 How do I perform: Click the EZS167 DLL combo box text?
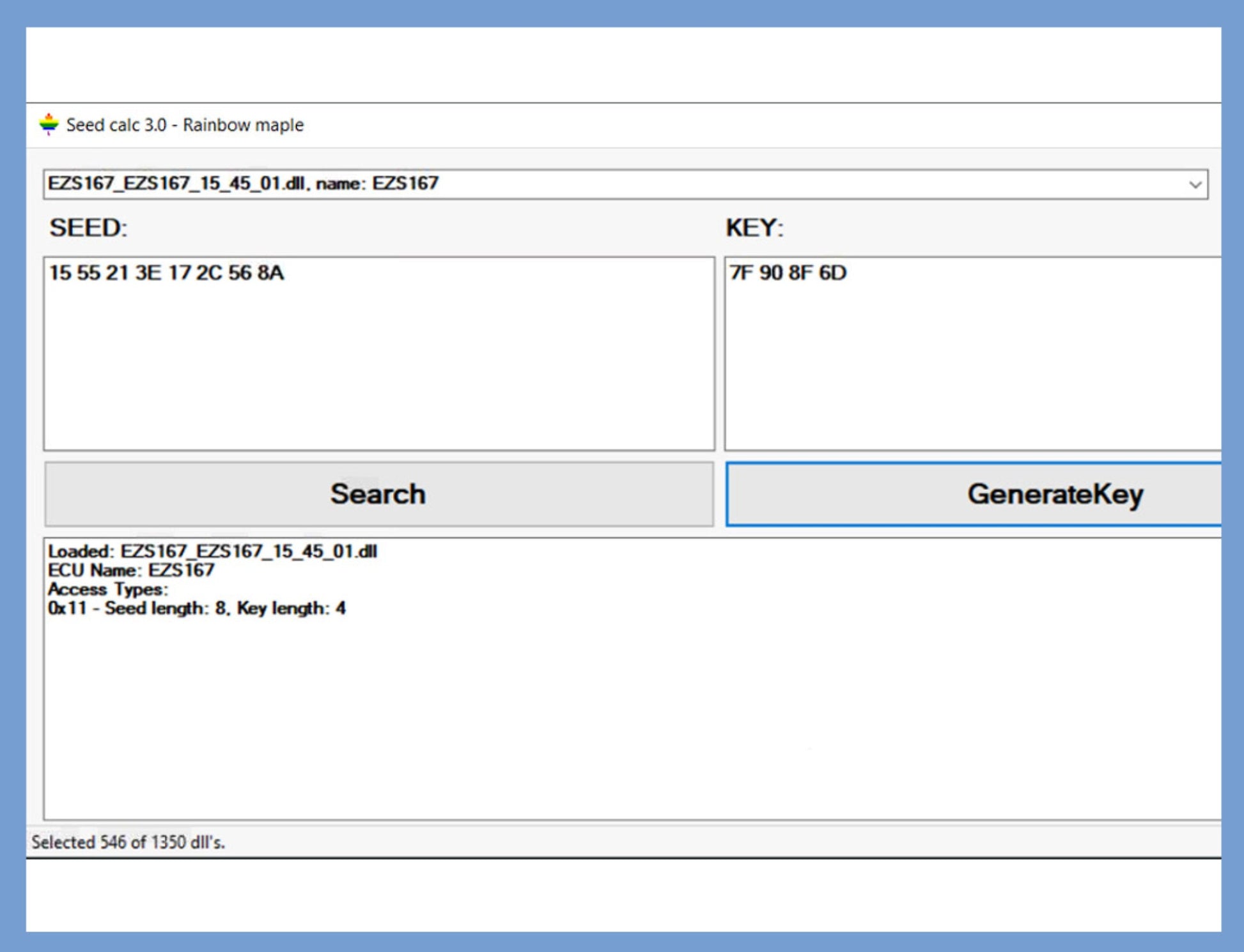[243, 184]
